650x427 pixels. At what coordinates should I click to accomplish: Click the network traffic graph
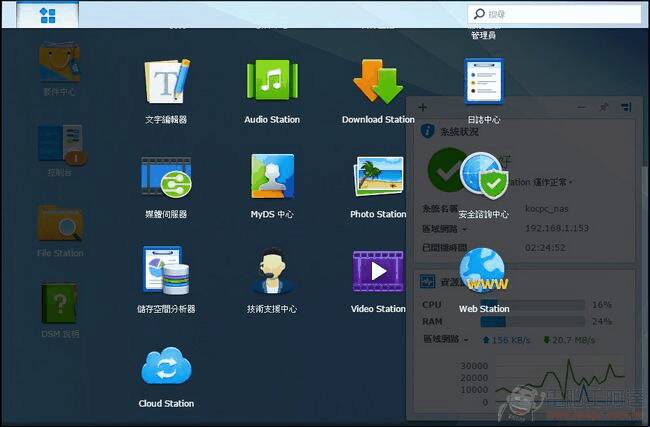pyautogui.click(x=560, y=381)
